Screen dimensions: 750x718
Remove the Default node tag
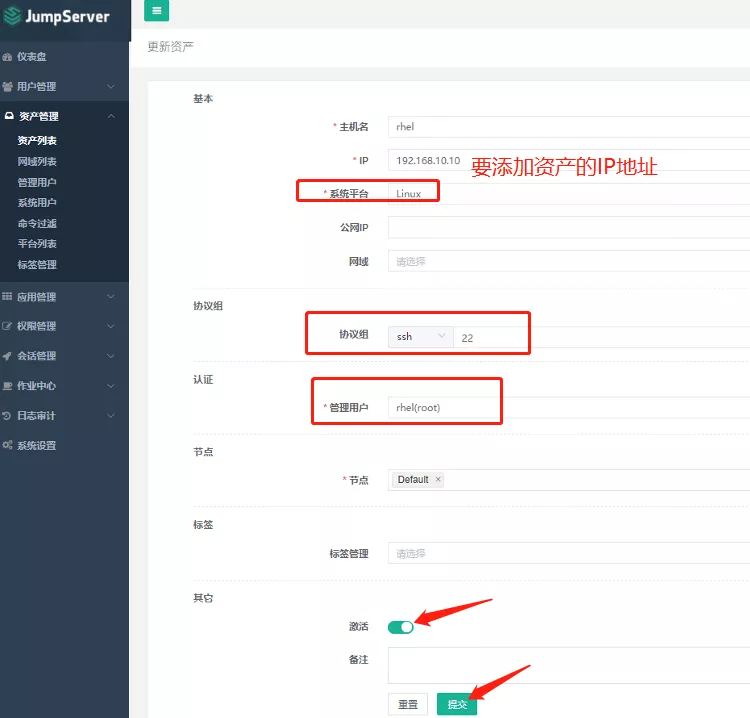point(438,480)
